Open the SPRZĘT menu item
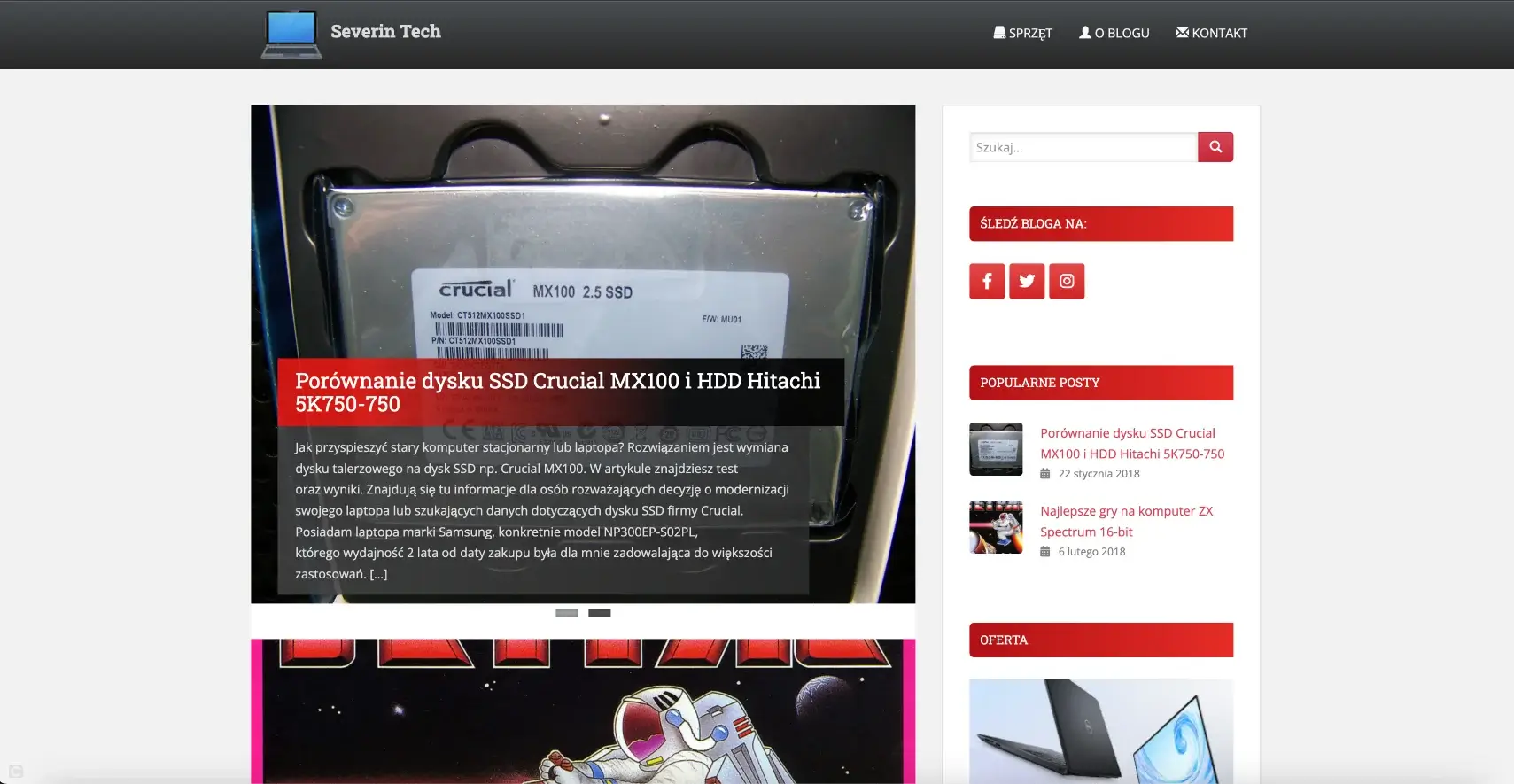 pos(1022,33)
